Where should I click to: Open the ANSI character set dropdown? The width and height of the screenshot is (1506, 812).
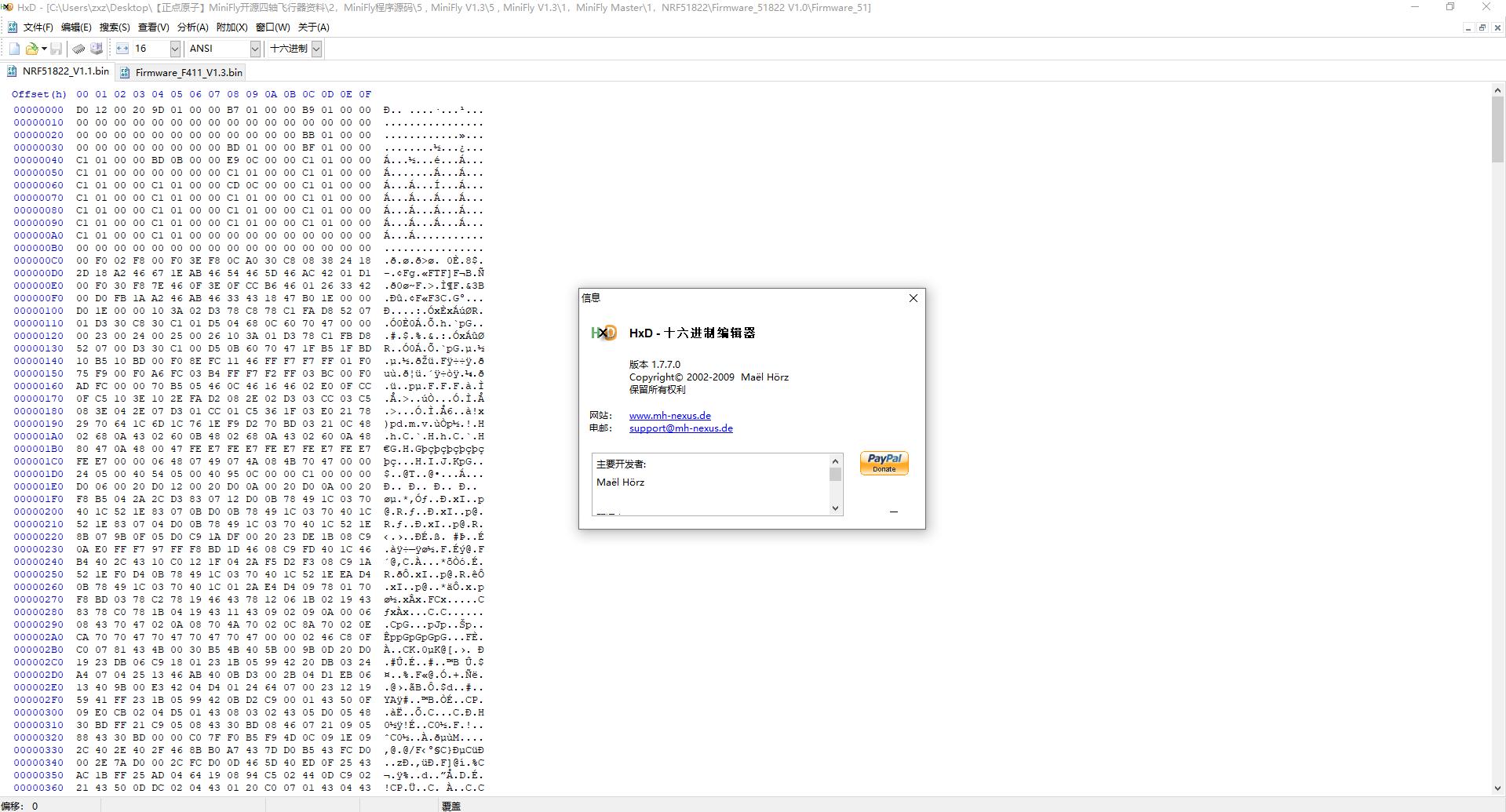[255, 49]
